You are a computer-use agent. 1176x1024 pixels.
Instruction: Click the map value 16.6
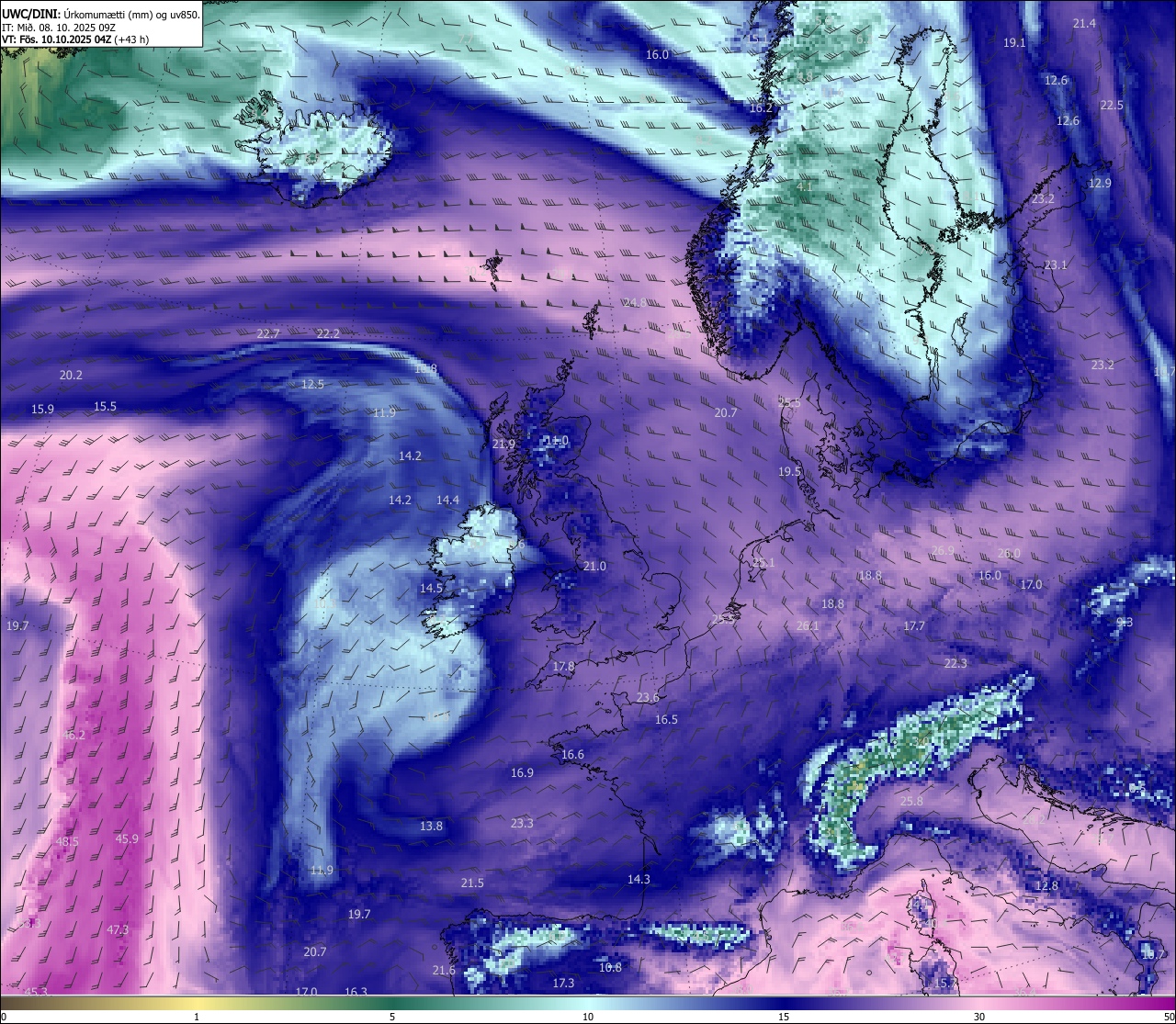(x=572, y=754)
